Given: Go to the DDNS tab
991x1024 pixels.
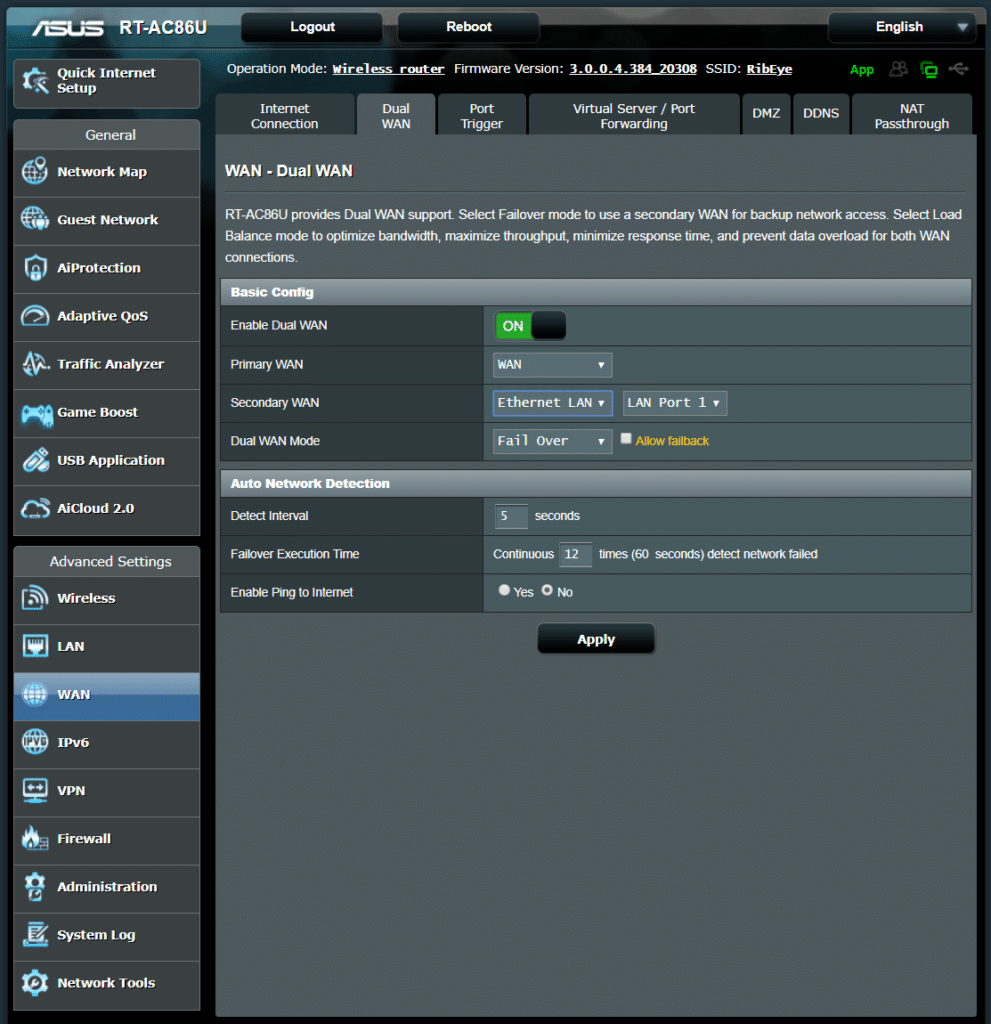Looking at the screenshot, I should (x=821, y=113).
